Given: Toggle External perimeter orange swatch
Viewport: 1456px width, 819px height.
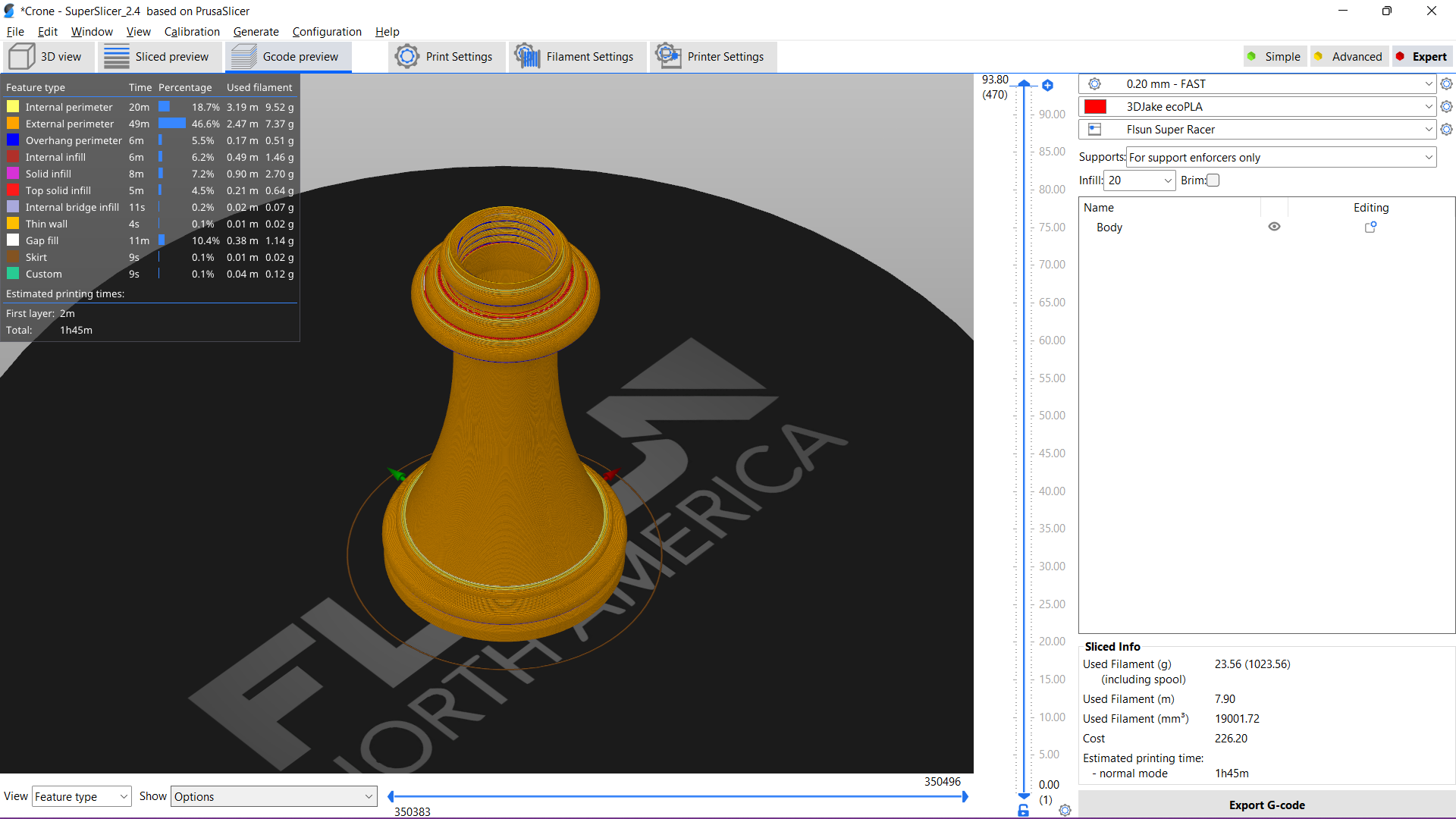Looking at the screenshot, I should click(13, 124).
